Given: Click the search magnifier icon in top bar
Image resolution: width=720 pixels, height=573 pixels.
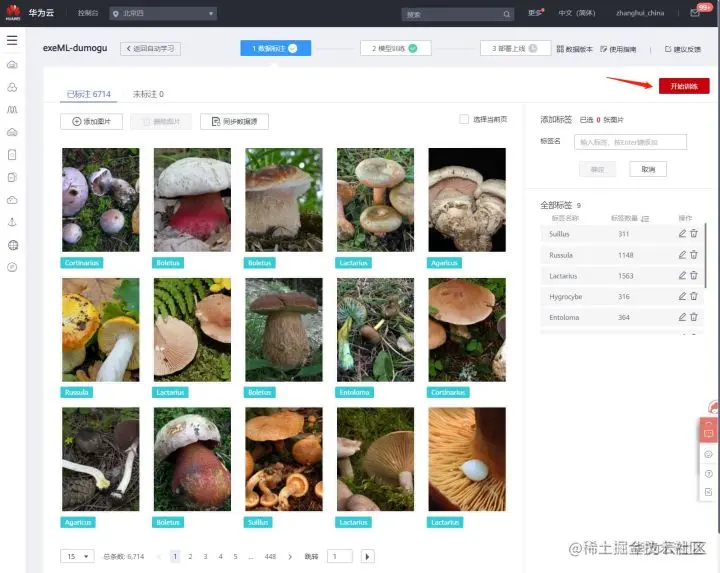Looking at the screenshot, I should pyautogui.click(x=506, y=14).
